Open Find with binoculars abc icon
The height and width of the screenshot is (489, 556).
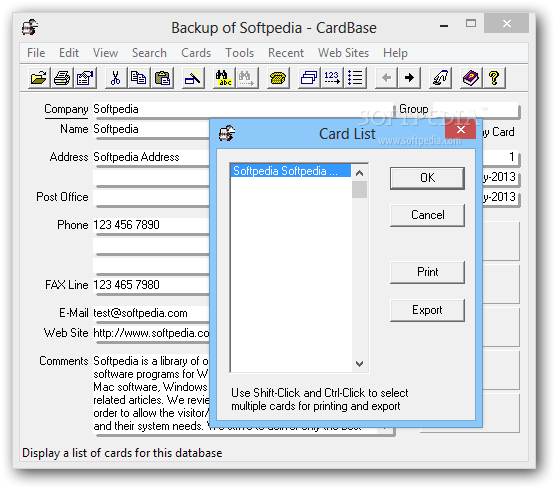click(x=224, y=78)
